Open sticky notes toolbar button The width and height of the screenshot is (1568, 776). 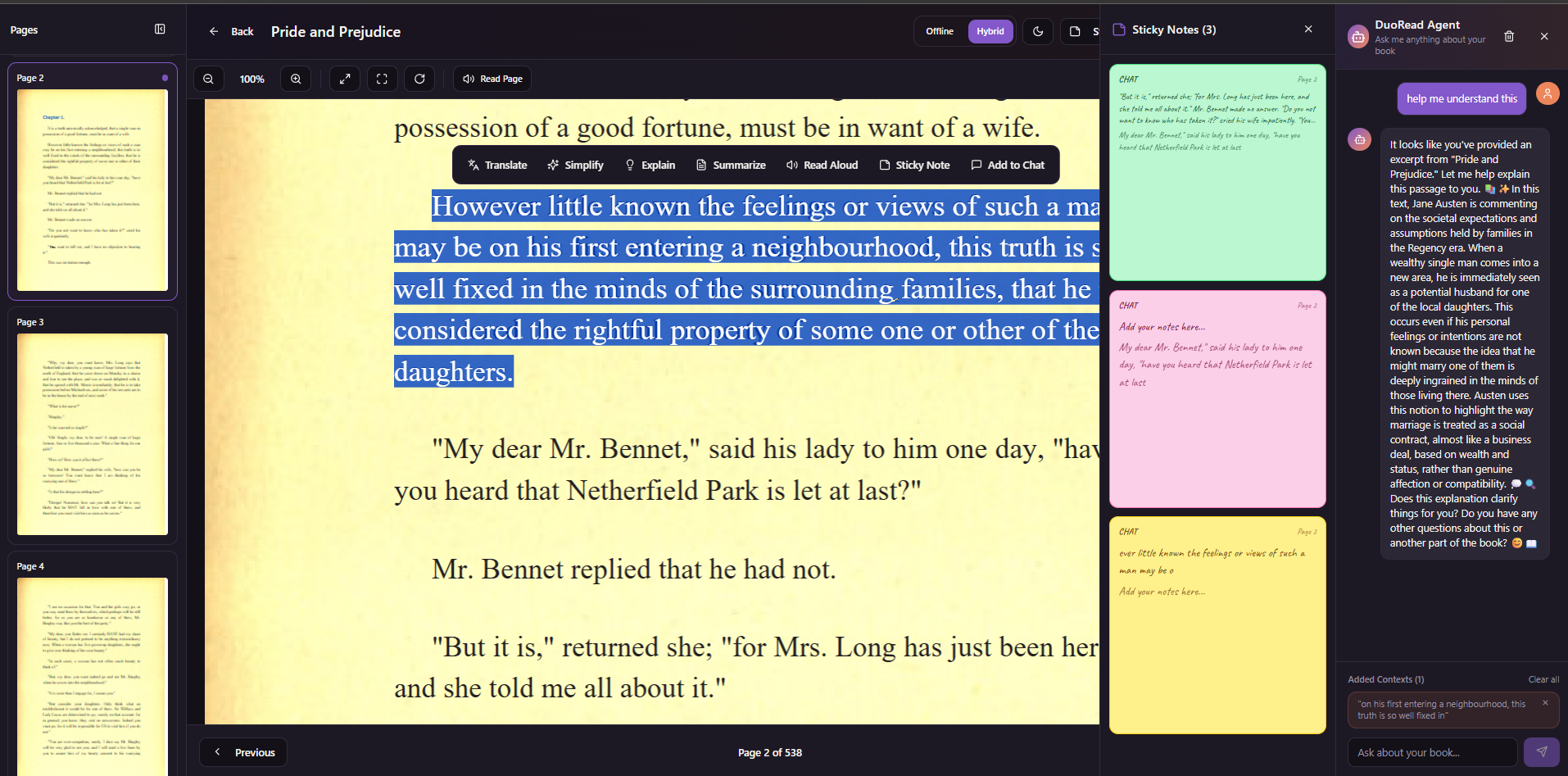(1081, 31)
